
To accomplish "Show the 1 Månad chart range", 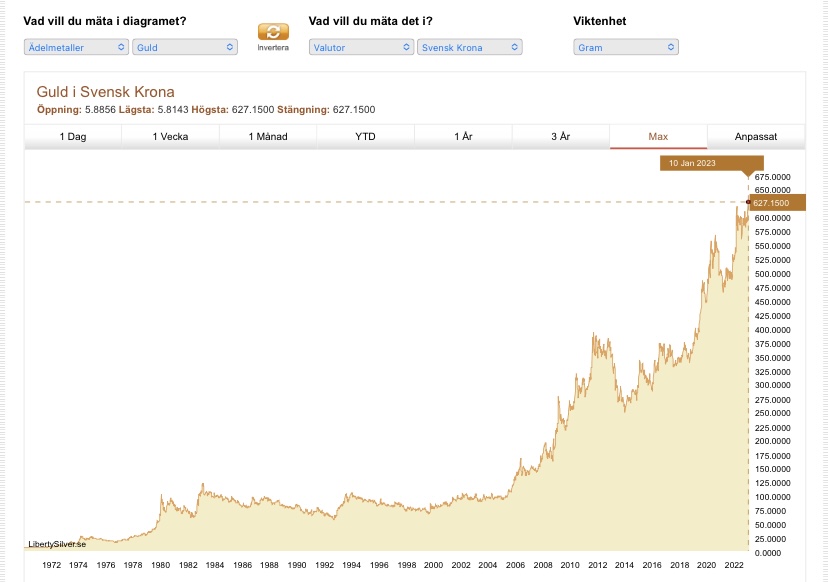I will (x=268, y=136).
